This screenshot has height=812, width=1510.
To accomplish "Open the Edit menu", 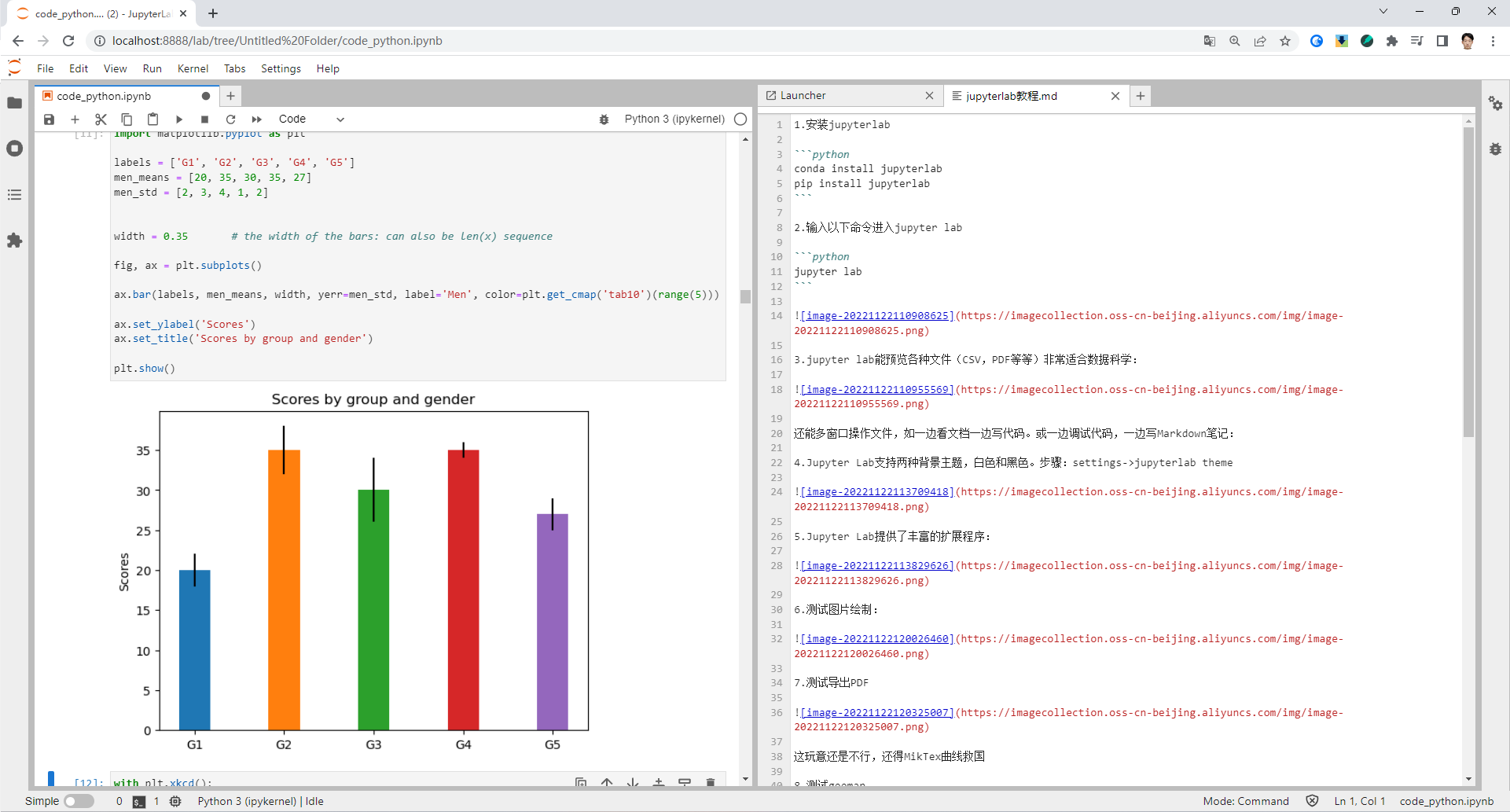I will click(79, 68).
